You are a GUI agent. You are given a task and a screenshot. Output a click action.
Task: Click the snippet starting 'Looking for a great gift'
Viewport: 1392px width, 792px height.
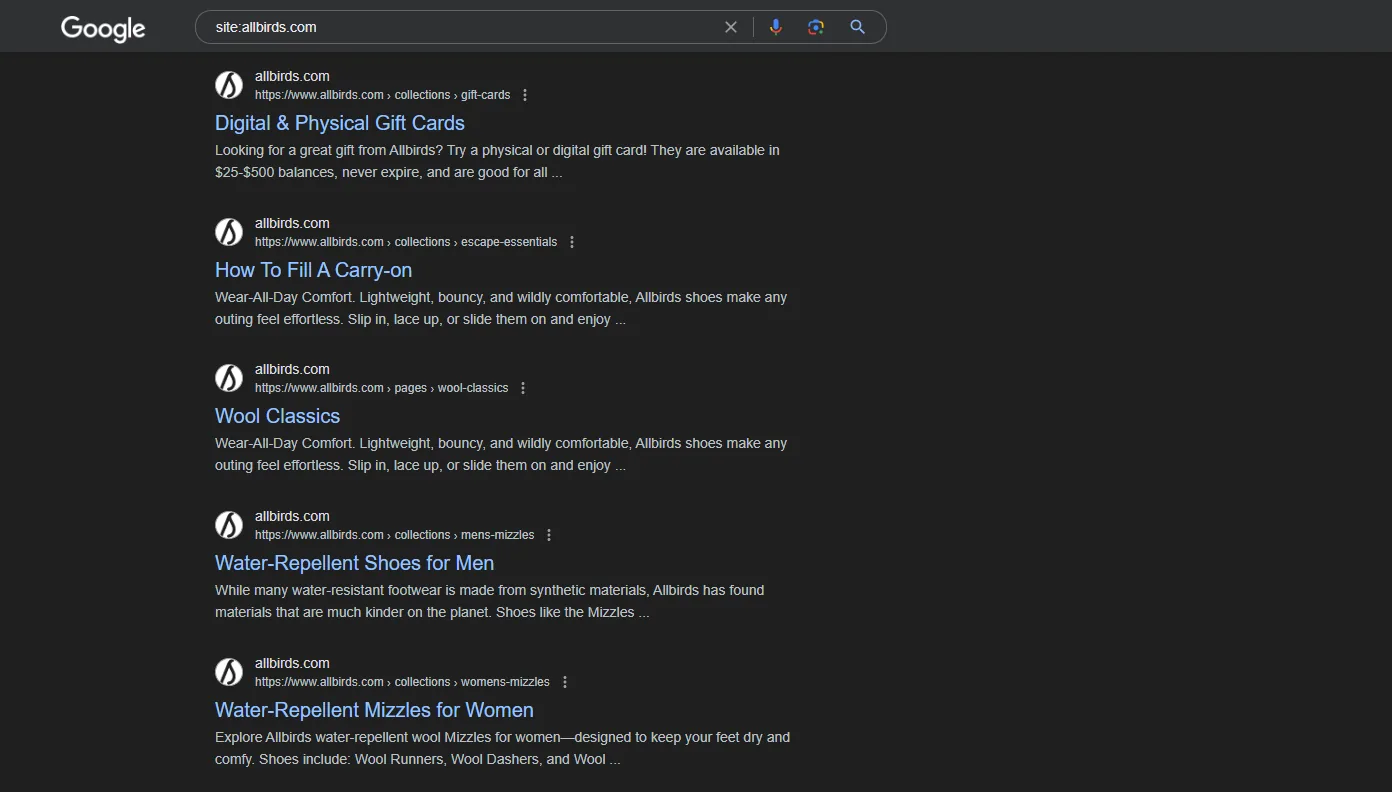[x=497, y=161]
